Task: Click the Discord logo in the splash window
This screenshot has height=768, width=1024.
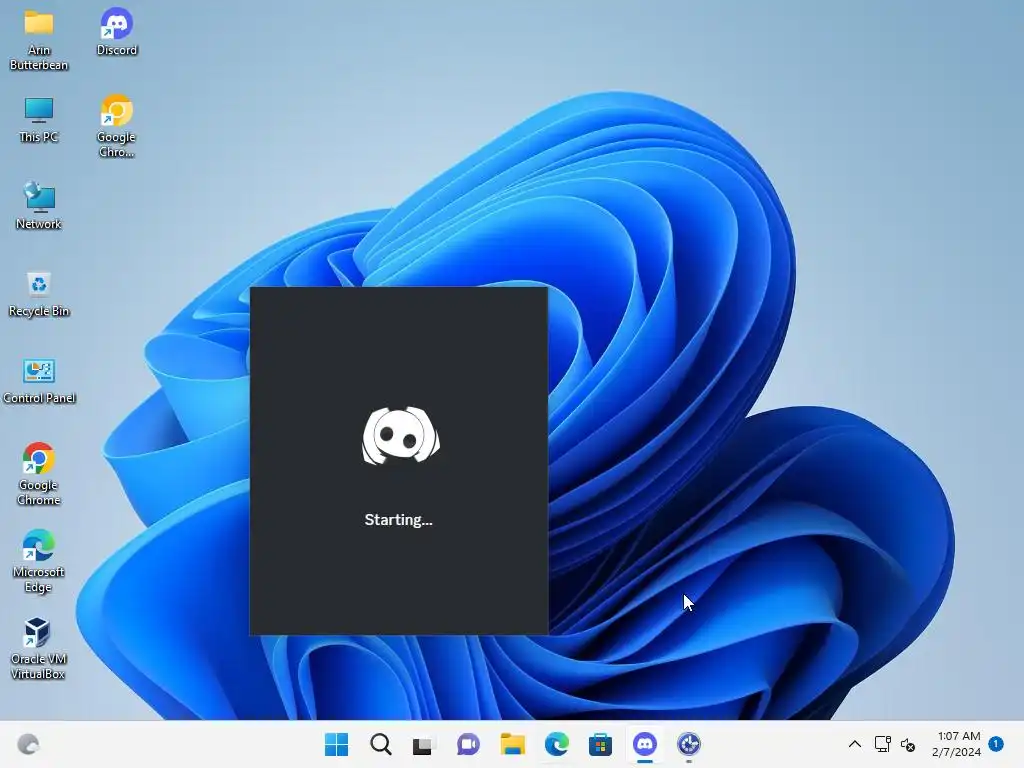Action: pos(401,436)
